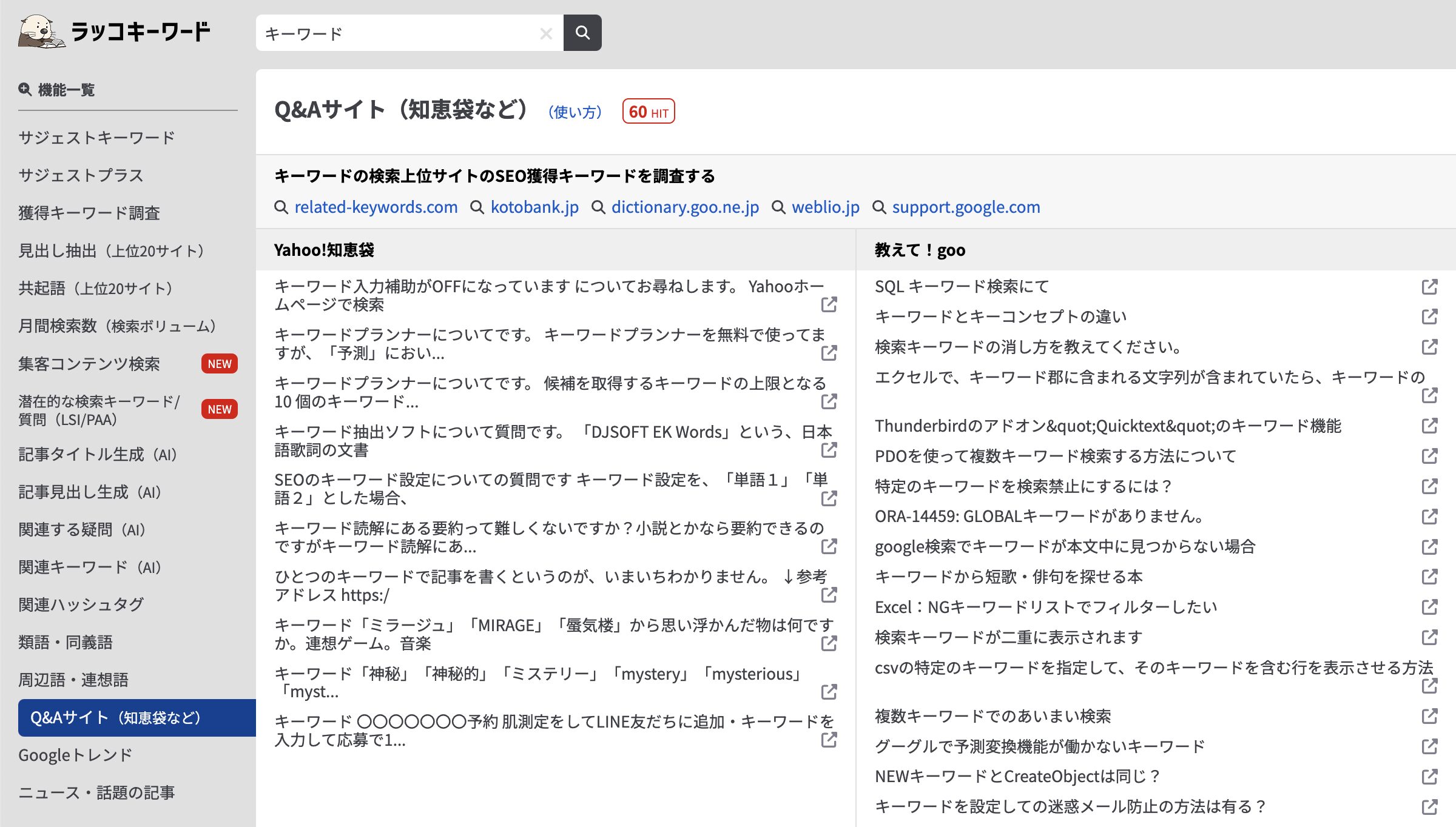Viewport: 1456px width, 827px height.
Task: Open external link for キーワード読解にある要約 row
Action: point(829,546)
